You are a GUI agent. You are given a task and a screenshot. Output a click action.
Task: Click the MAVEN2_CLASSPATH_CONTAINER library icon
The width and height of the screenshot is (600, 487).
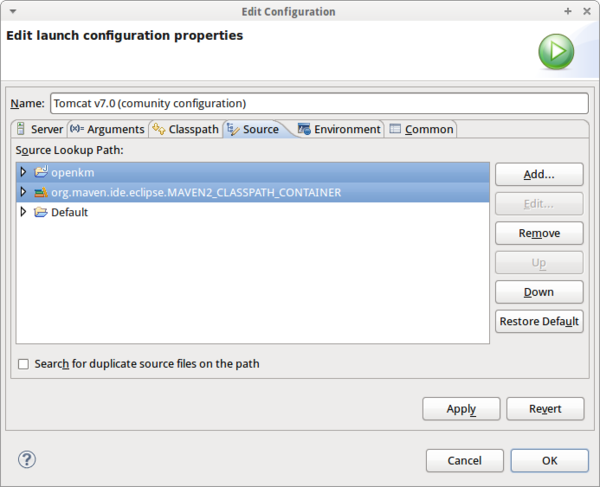41,192
